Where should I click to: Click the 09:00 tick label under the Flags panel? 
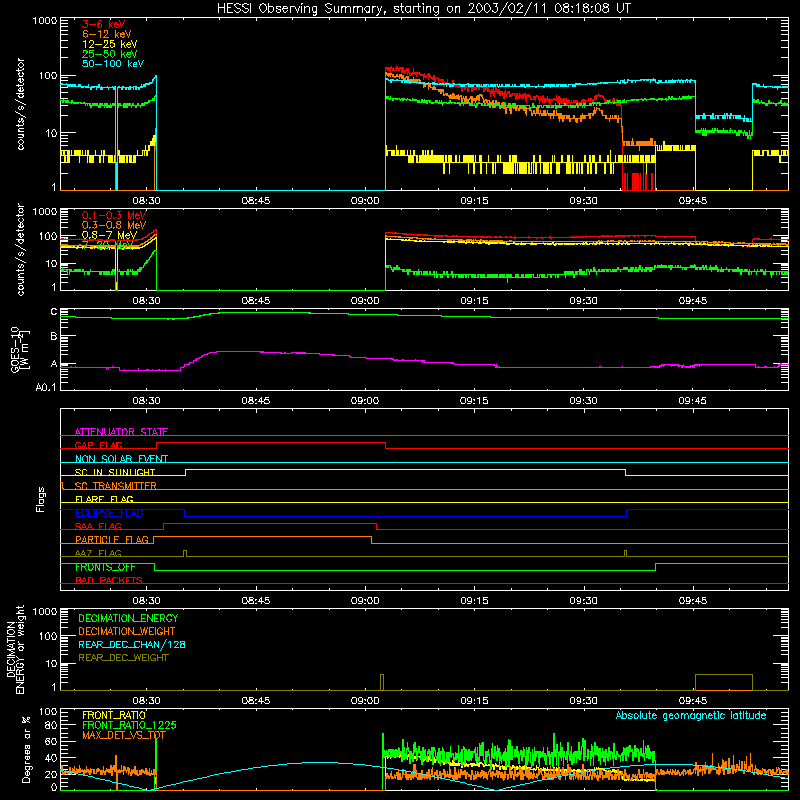click(x=365, y=601)
